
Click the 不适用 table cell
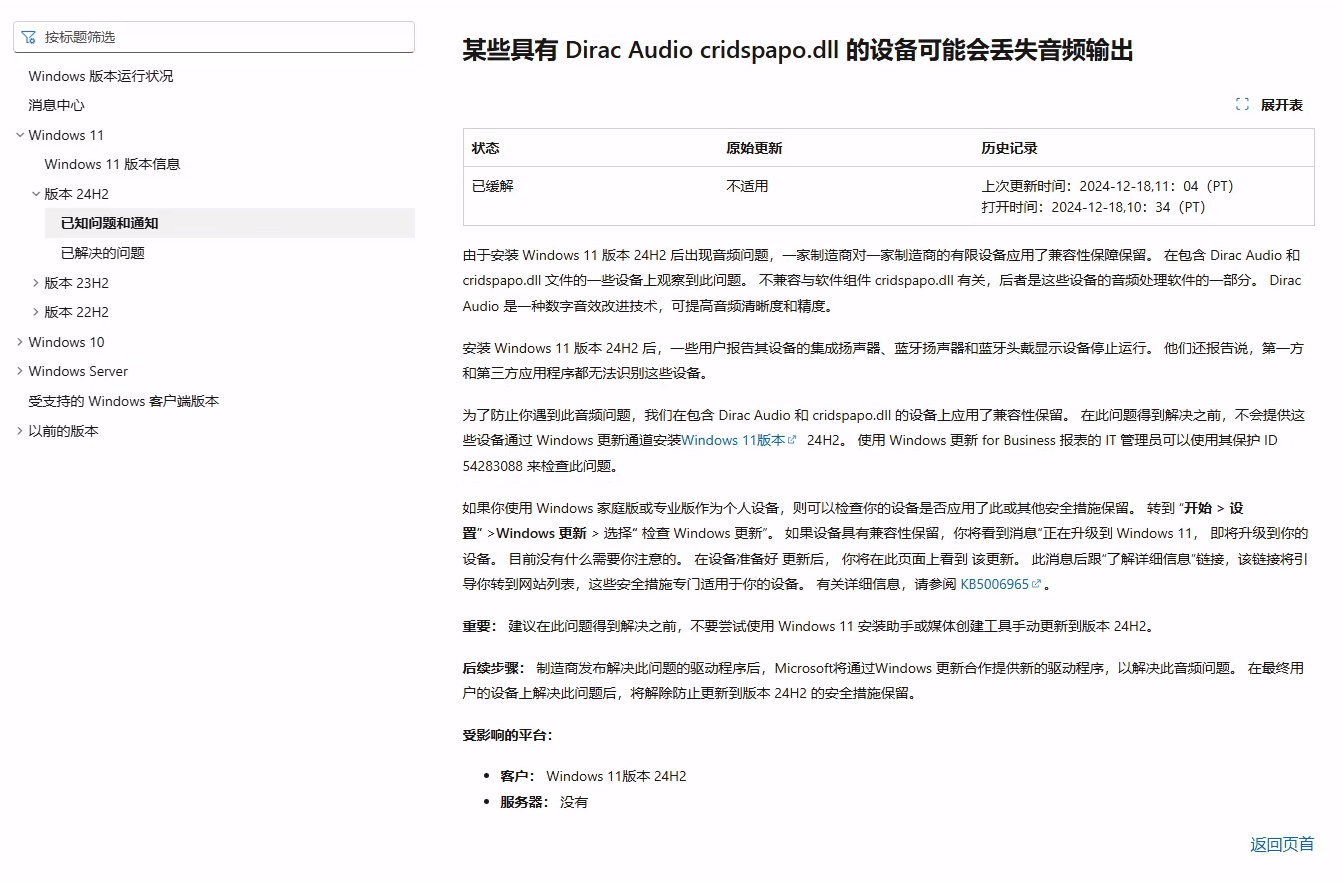click(747, 186)
